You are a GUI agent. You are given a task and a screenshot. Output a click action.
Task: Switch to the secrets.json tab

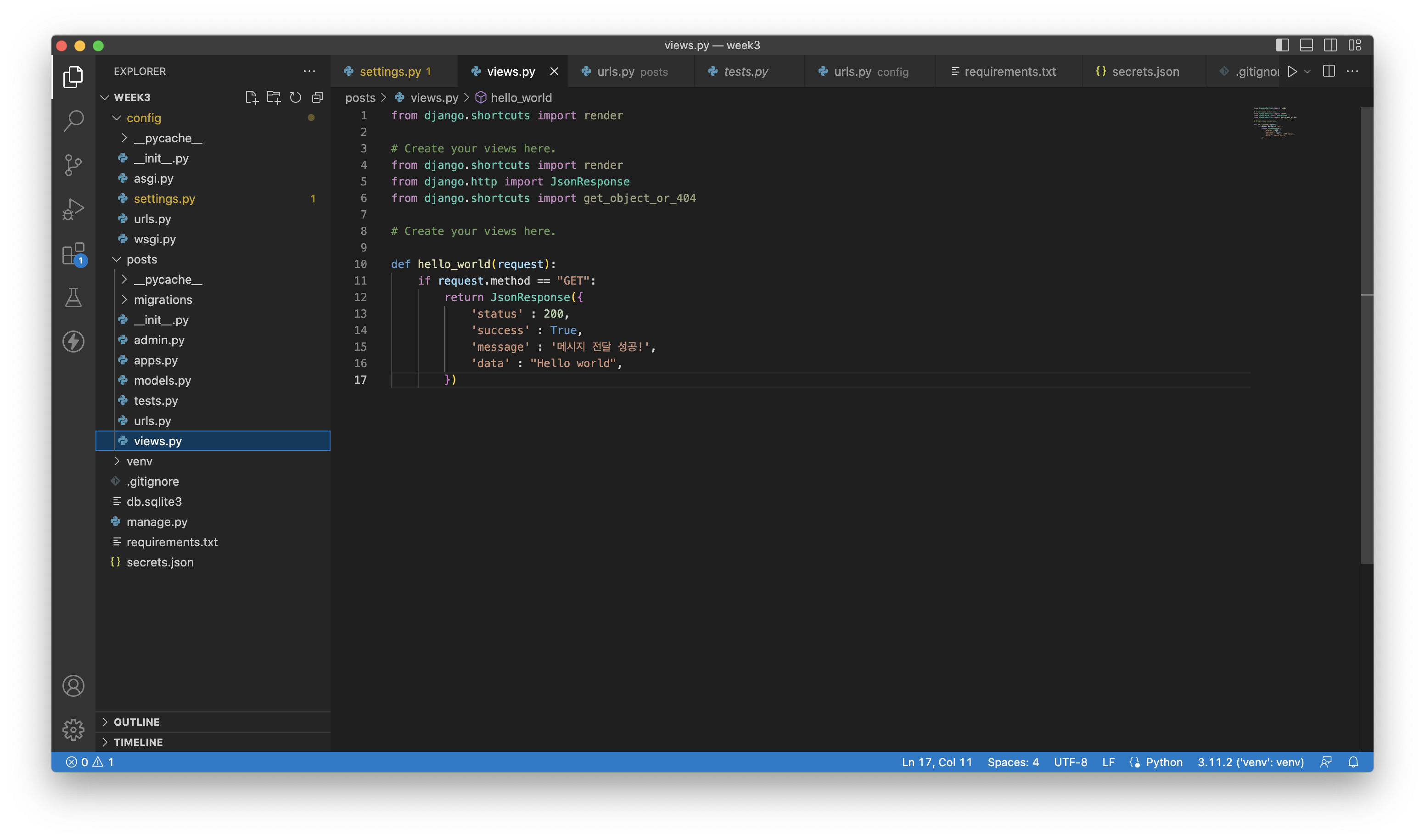(x=1144, y=71)
